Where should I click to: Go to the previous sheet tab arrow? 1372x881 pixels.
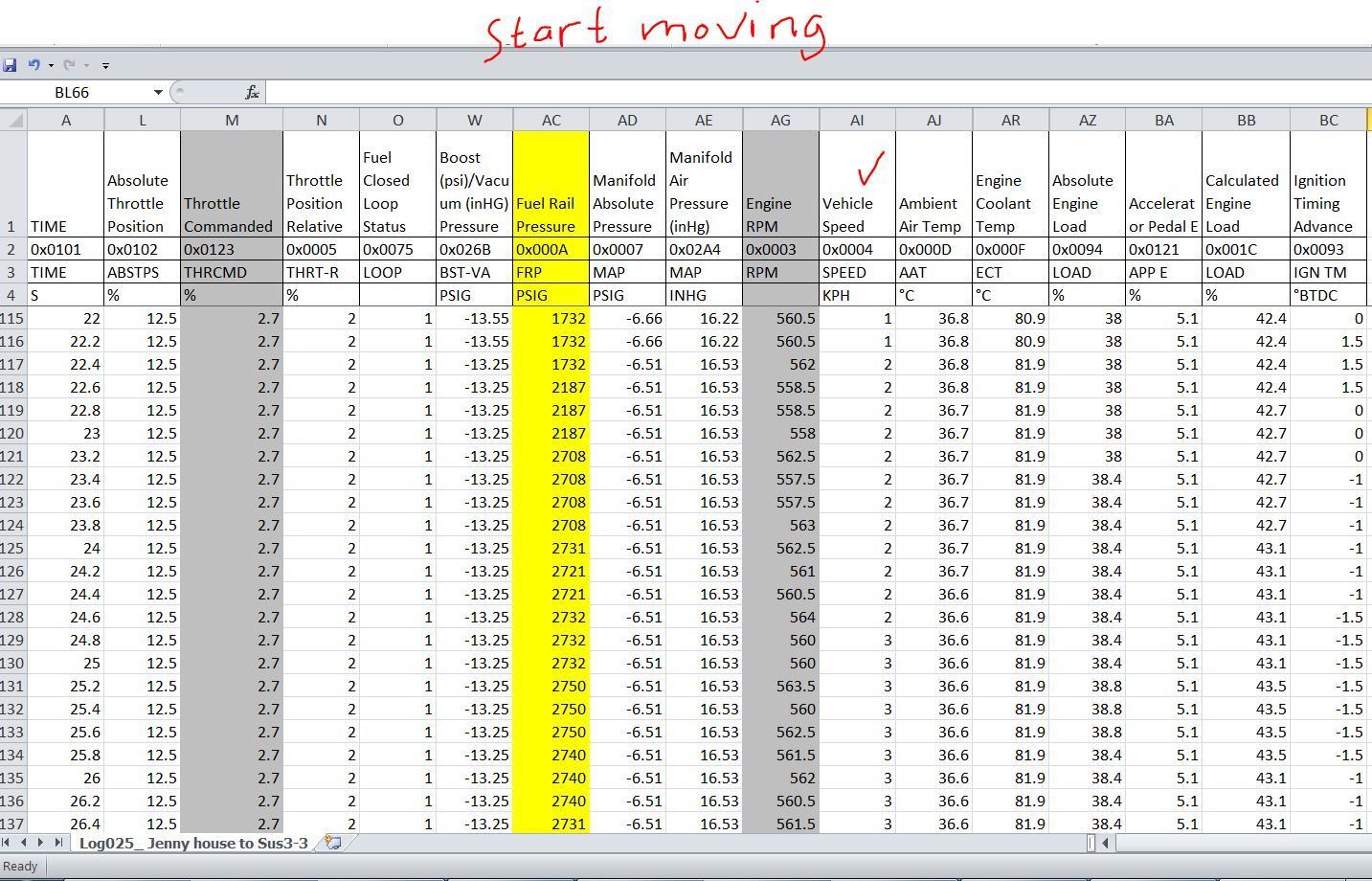(x=26, y=843)
